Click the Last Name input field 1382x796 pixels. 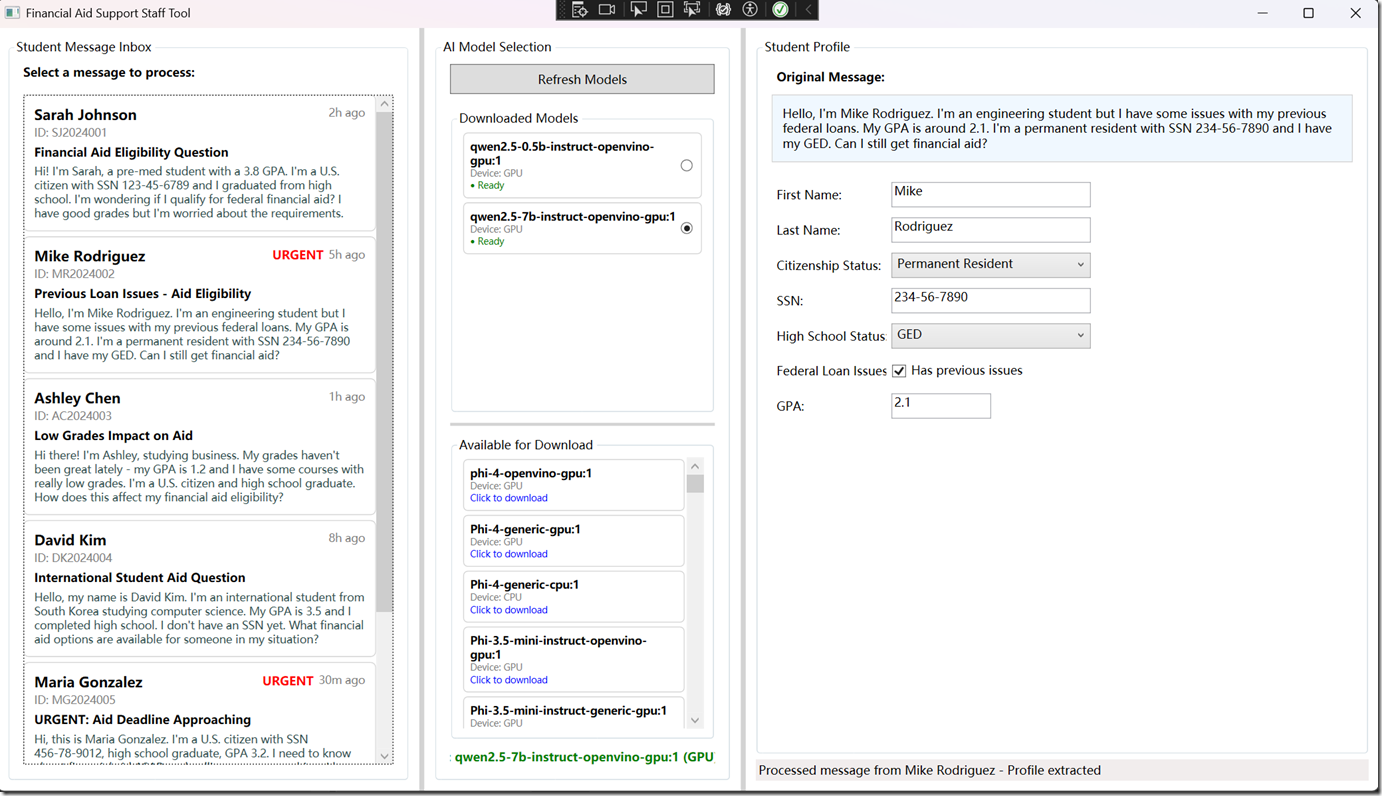990,229
